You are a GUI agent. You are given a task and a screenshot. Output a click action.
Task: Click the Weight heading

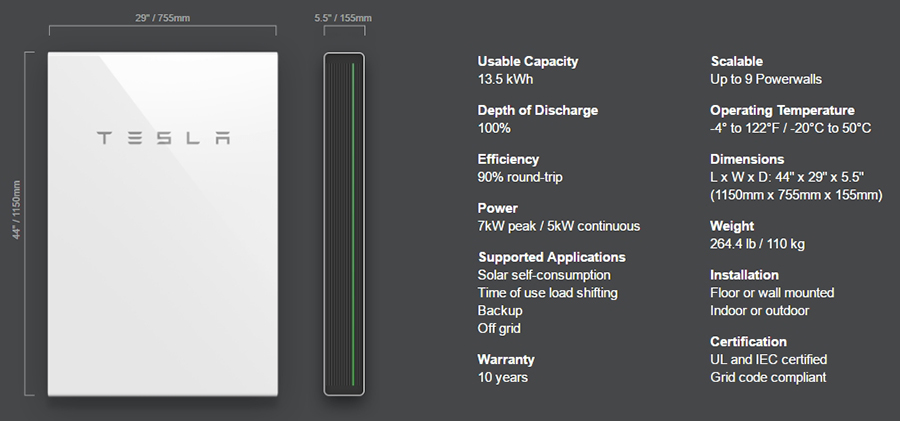(732, 226)
